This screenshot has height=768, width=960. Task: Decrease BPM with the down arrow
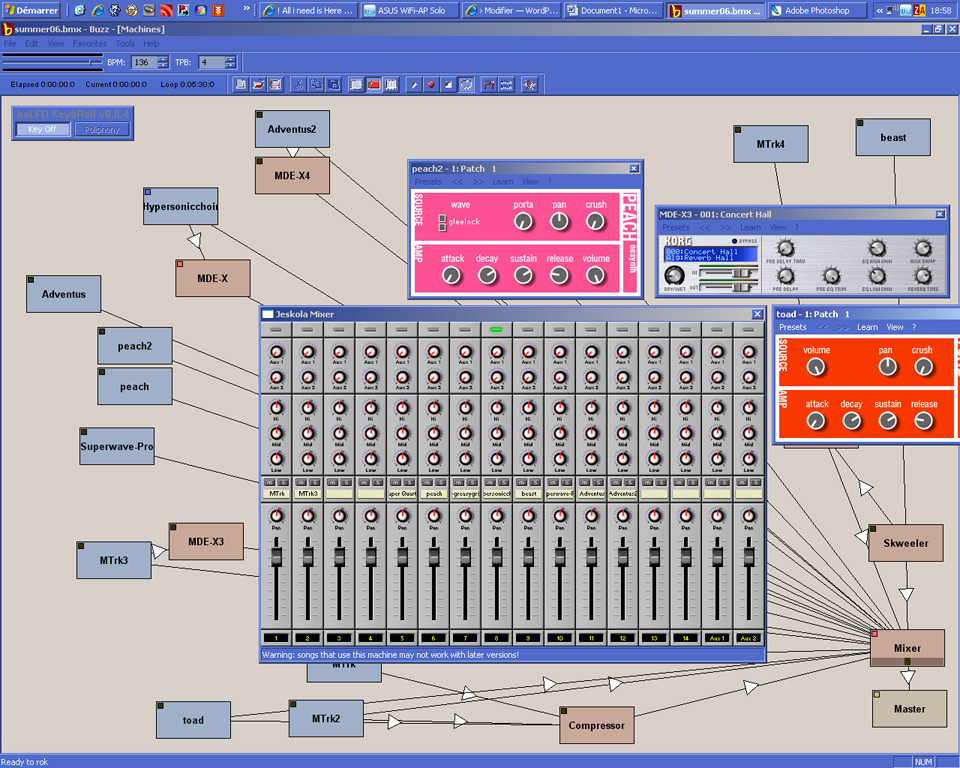point(163,66)
